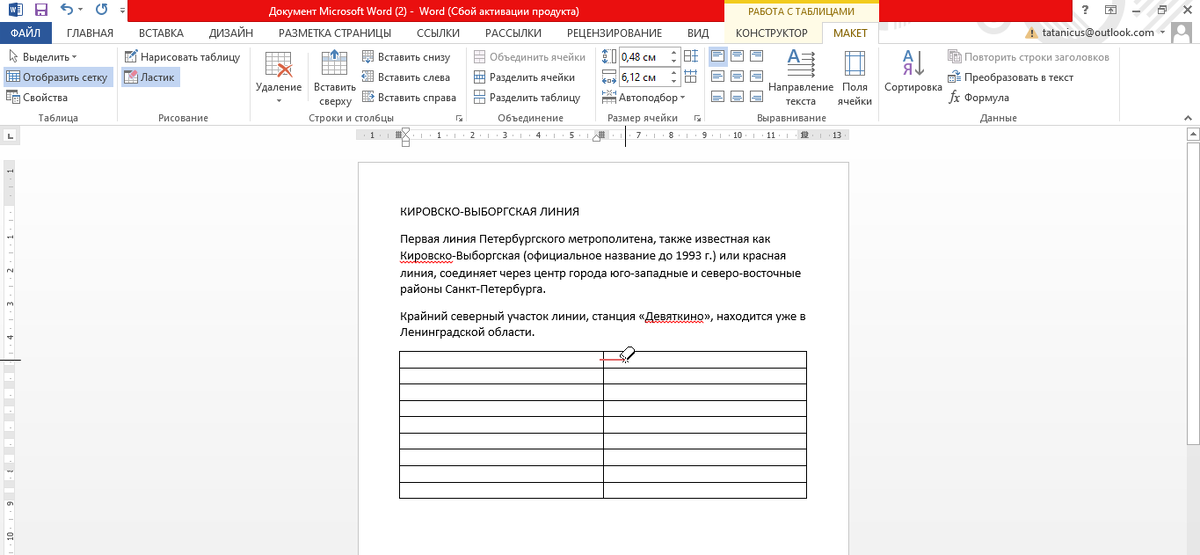Select the МАКЕТ tab

(851, 33)
